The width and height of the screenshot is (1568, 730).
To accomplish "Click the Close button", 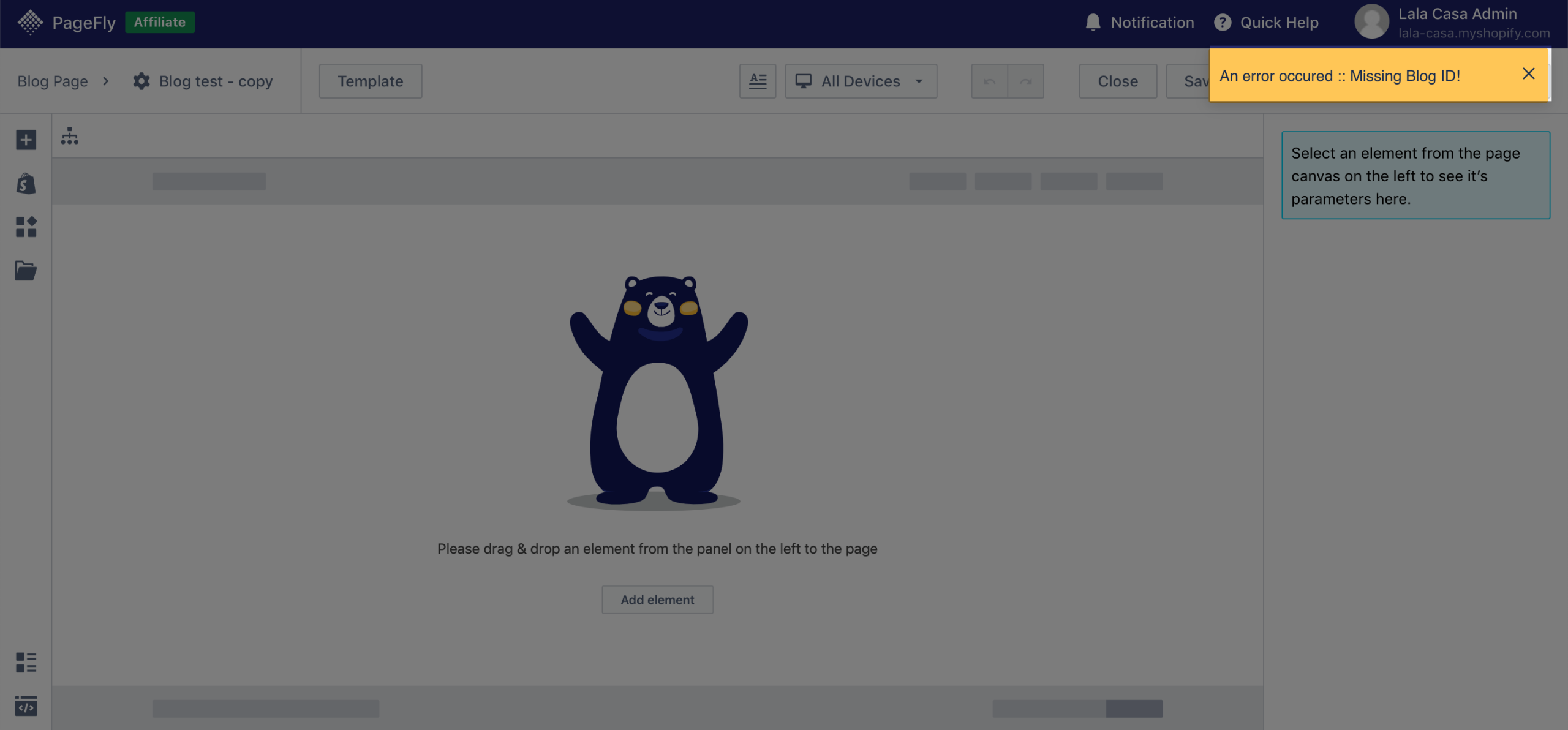I will [x=1118, y=81].
